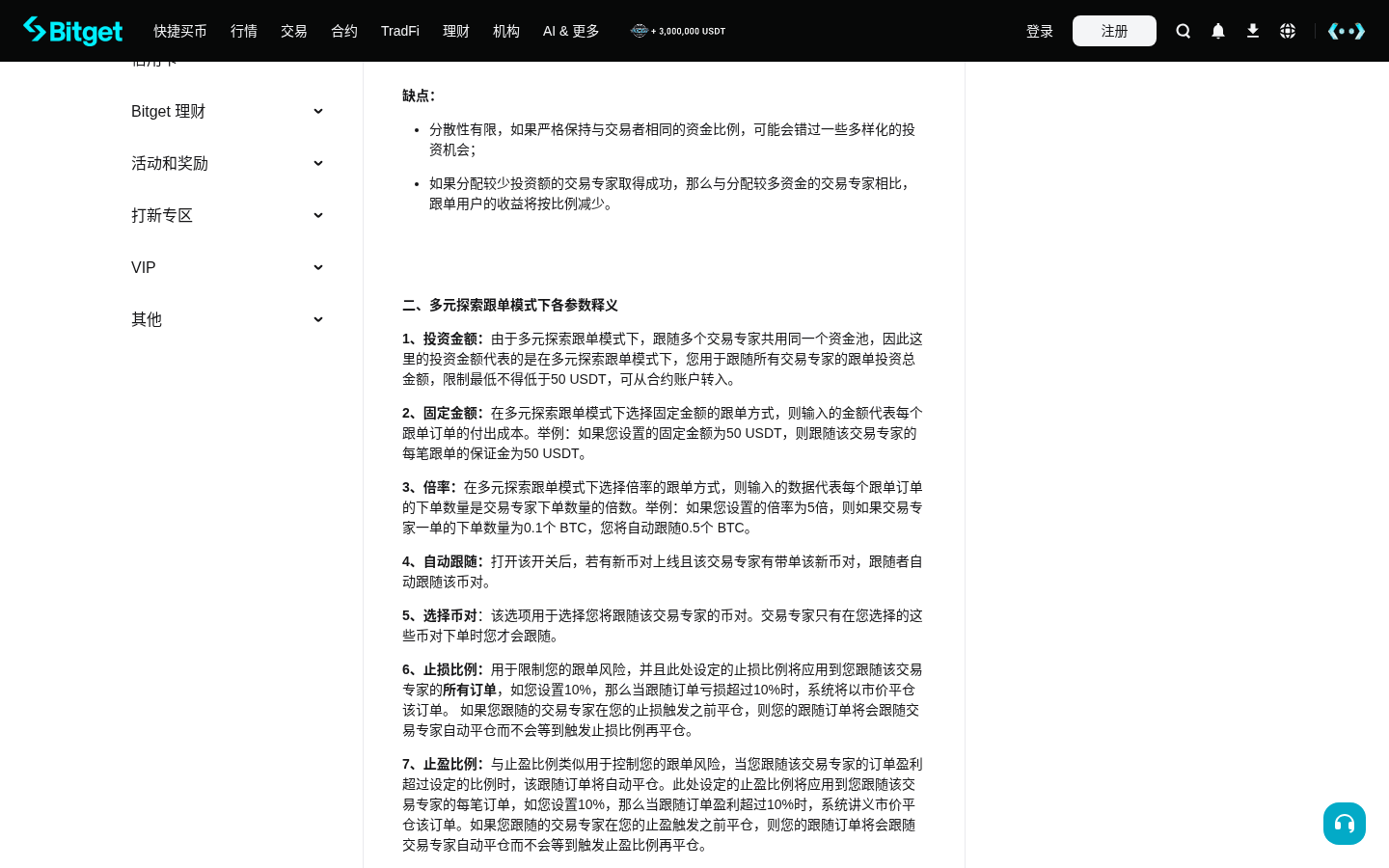The height and width of the screenshot is (868, 1389).
Task: Open the 交易 menu
Action: [294, 31]
